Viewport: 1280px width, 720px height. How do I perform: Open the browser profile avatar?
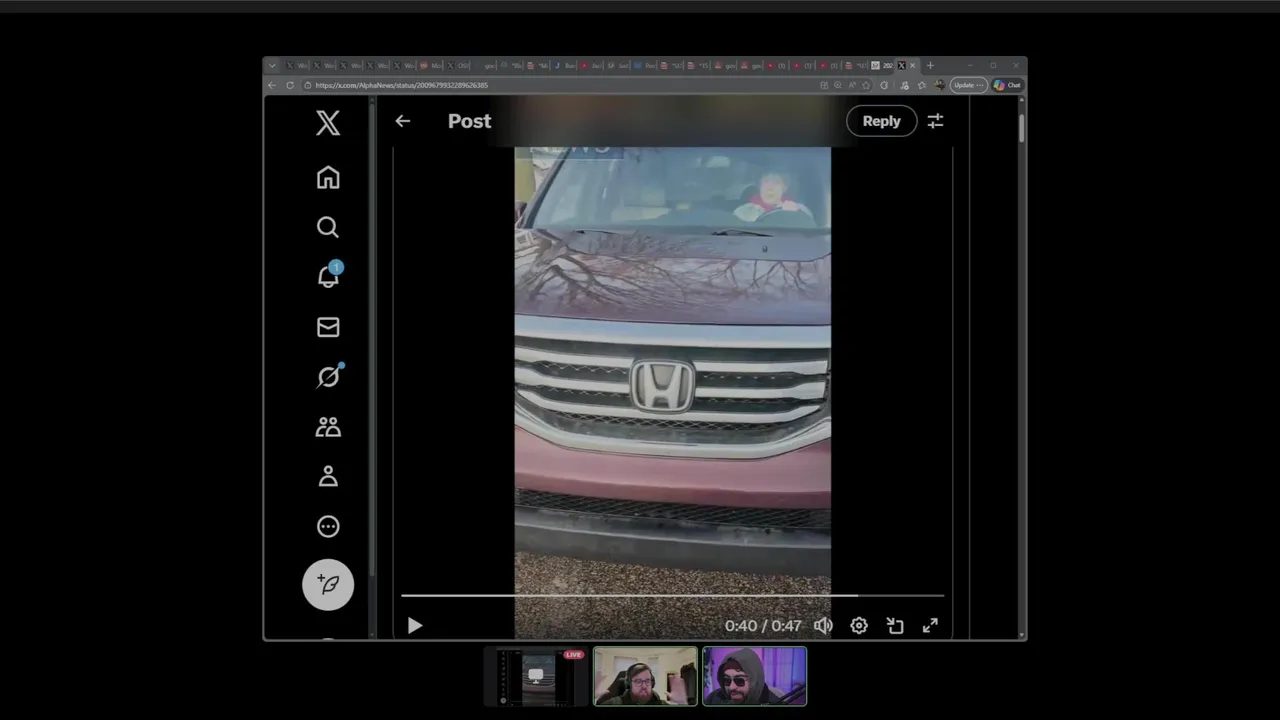939,85
